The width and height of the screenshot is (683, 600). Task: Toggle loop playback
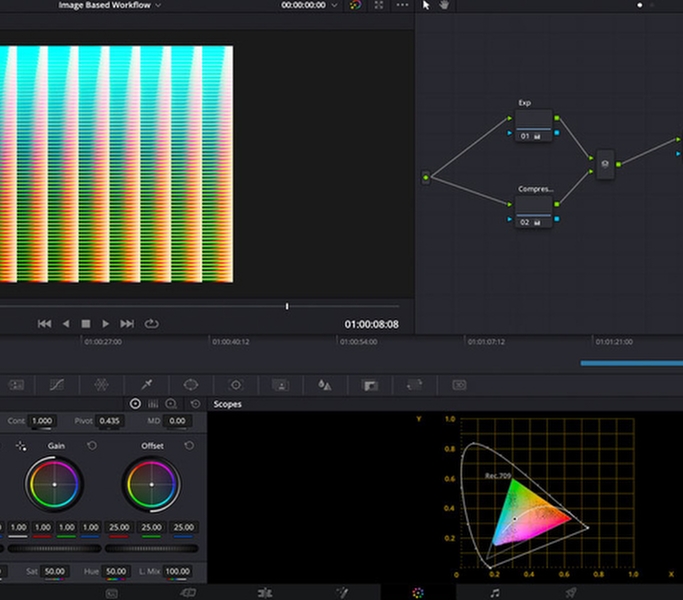[x=152, y=324]
